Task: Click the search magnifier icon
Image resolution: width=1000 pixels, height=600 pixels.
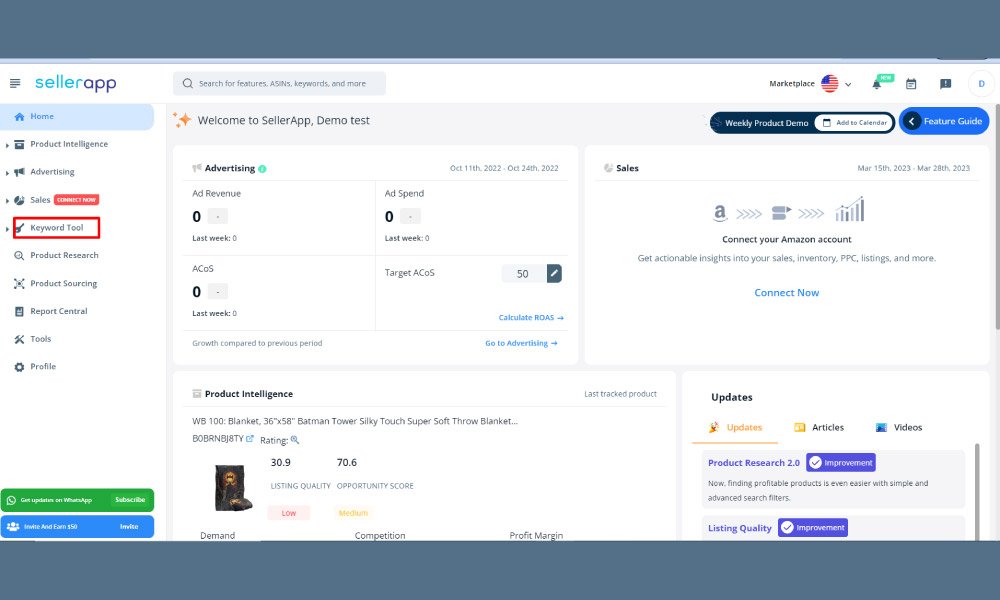Action: 188,84
